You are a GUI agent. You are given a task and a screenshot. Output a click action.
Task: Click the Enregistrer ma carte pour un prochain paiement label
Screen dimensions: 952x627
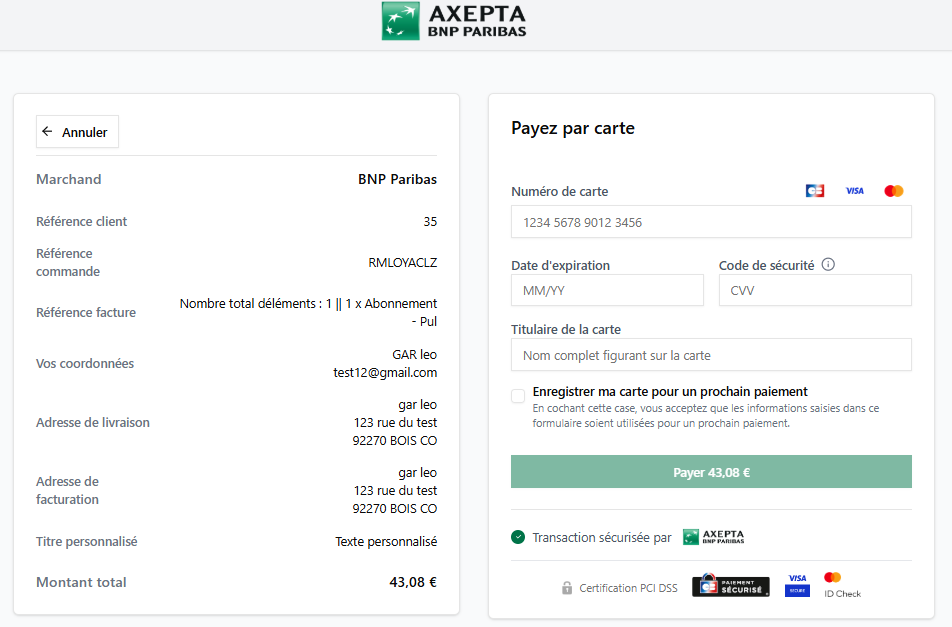click(670, 391)
